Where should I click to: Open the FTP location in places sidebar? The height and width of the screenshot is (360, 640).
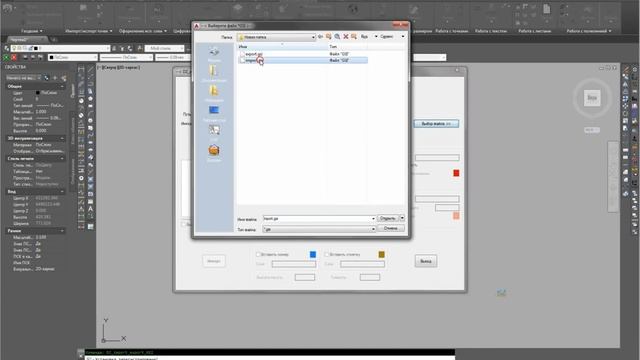pos(214,133)
